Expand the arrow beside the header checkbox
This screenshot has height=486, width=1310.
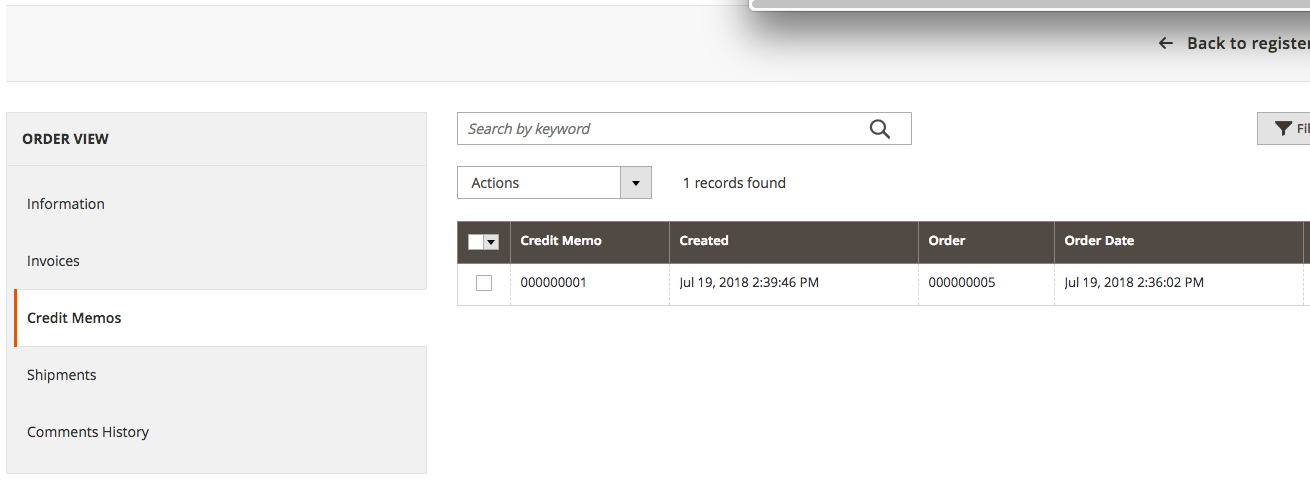click(491, 242)
